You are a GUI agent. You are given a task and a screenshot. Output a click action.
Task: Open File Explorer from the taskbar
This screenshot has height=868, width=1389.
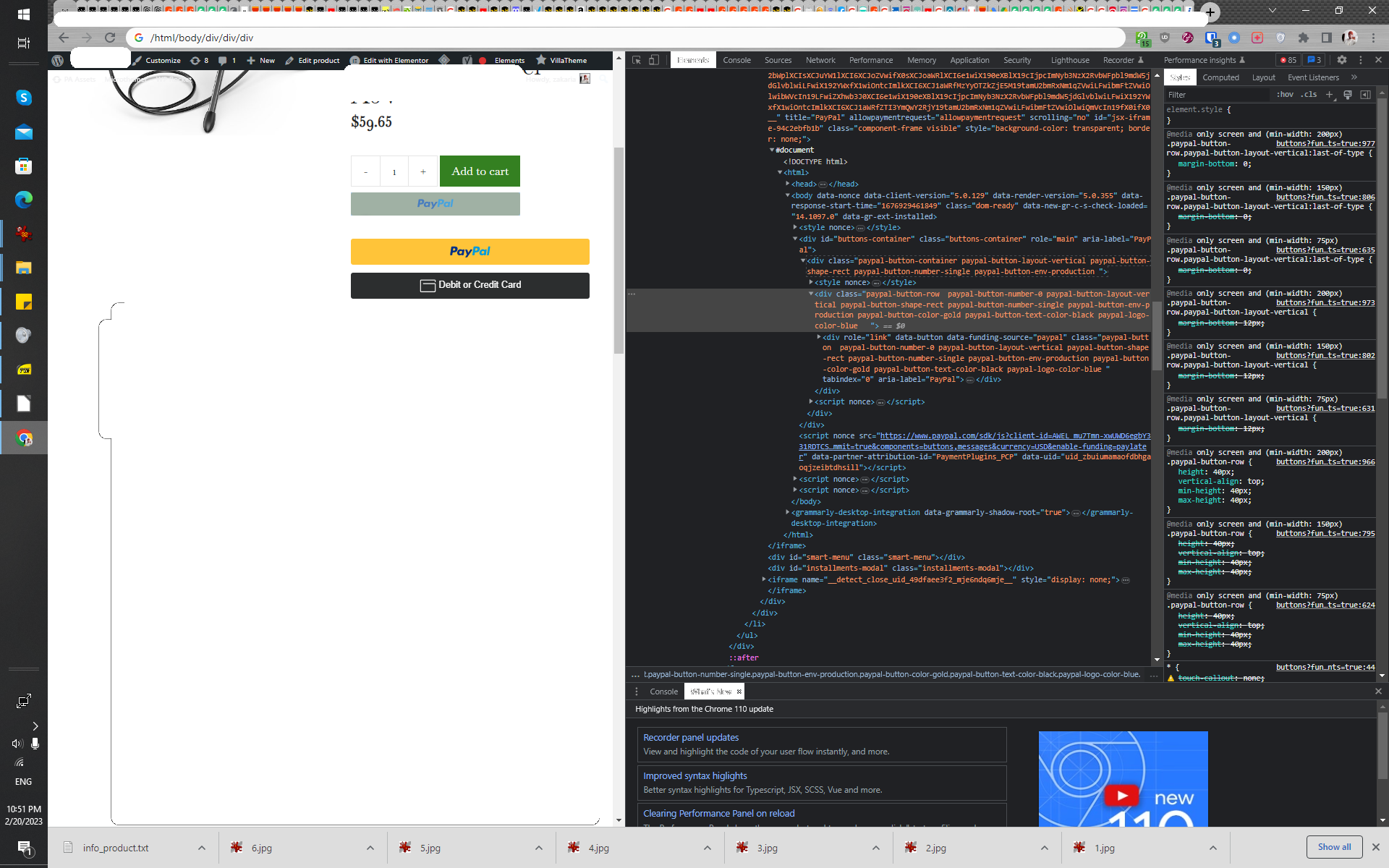point(24,268)
